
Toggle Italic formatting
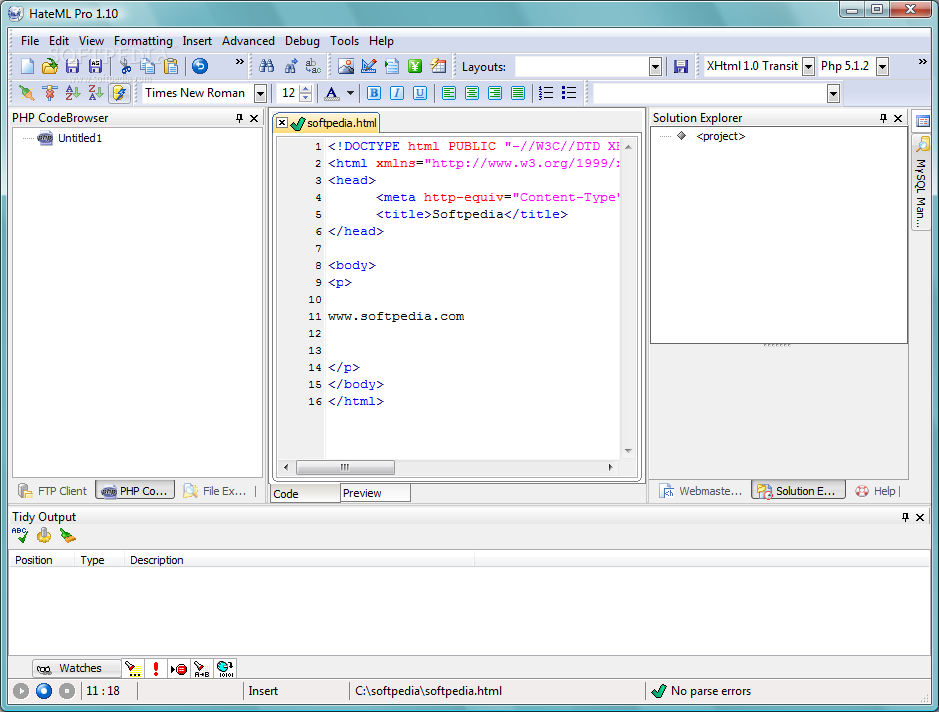(396, 93)
